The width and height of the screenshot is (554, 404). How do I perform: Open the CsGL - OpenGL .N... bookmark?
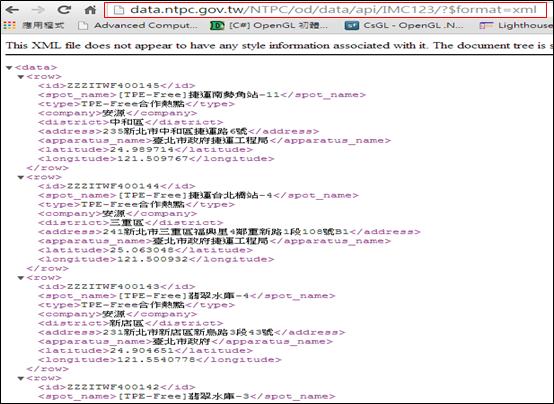pos(404,26)
